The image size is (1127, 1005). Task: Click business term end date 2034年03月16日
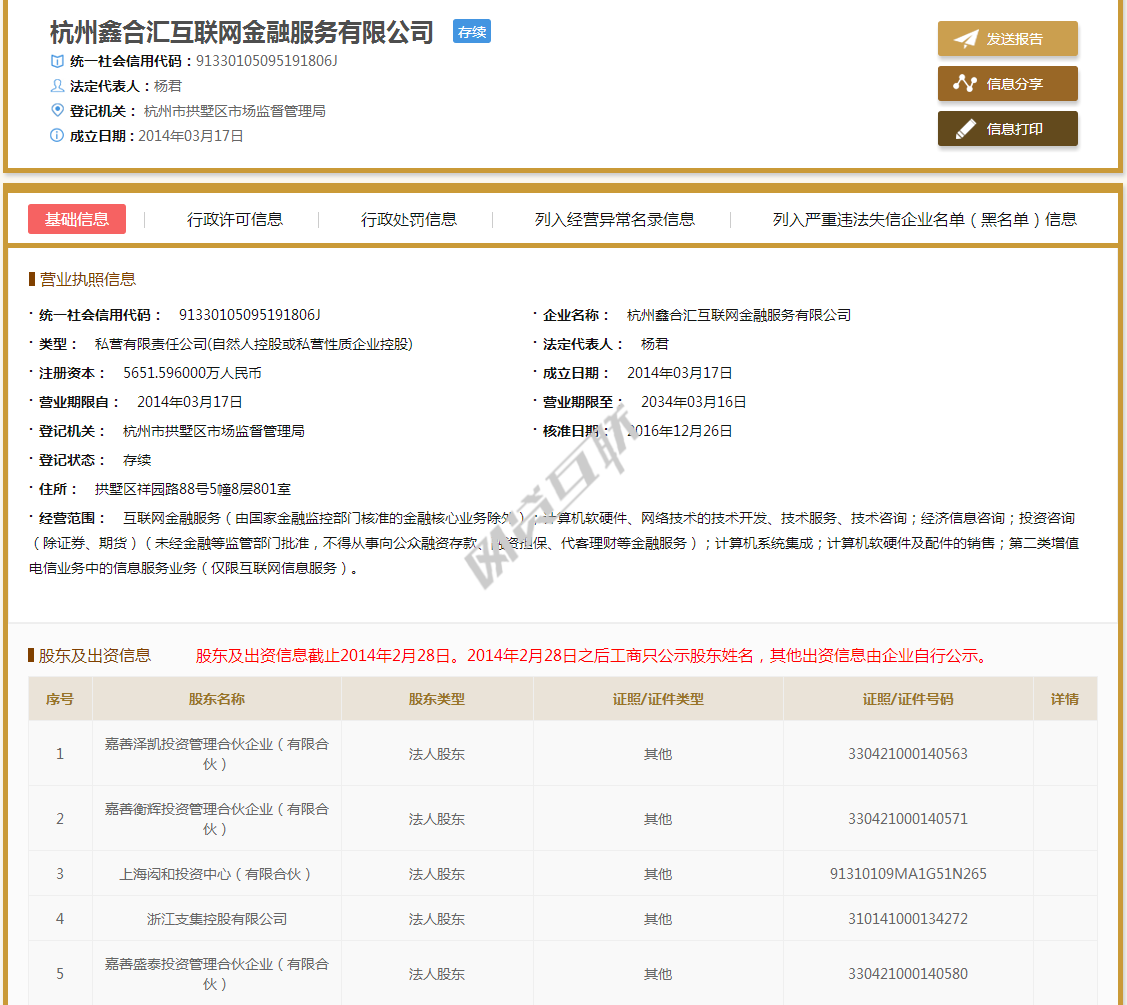click(x=694, y=402)
